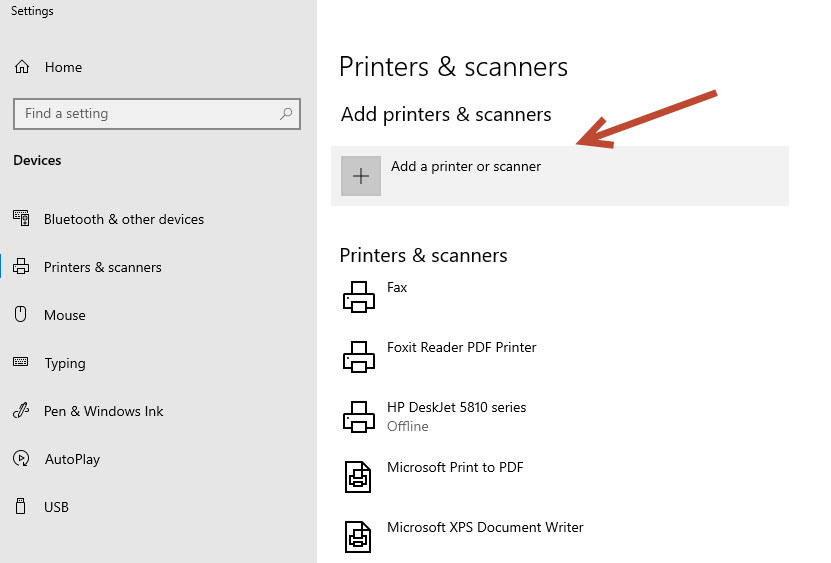
Task: Select Printers & scanners in sidebar
Action: (x=102, y=267)
